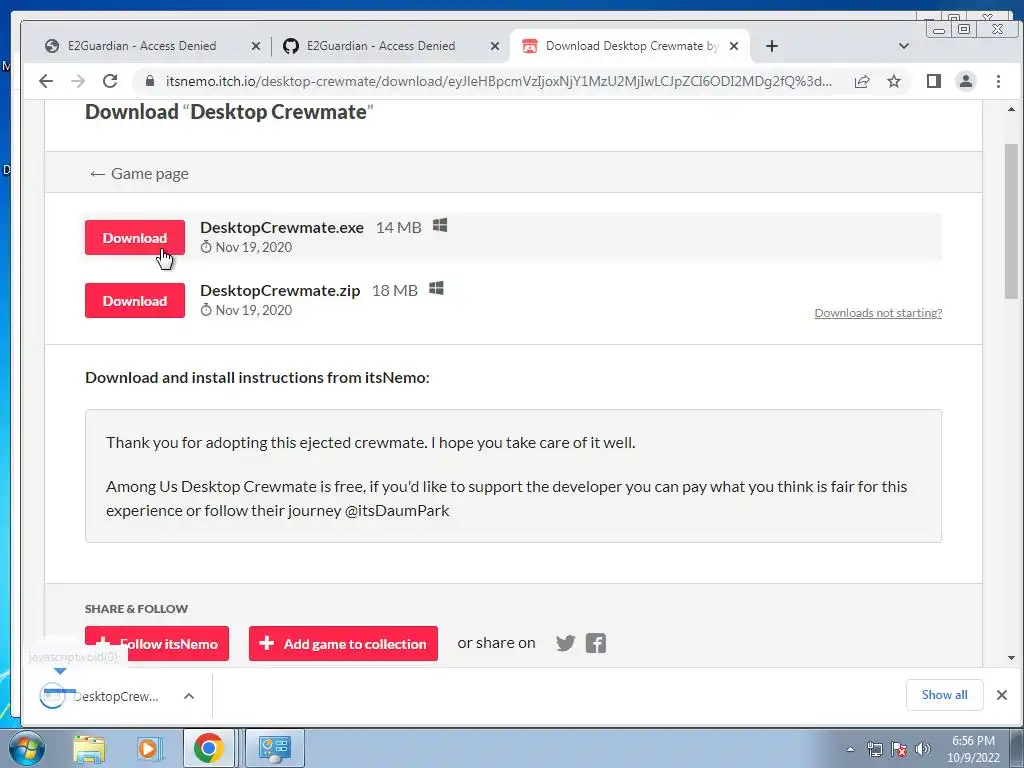Click the page scrollbar down arrow

[x=1012, y=658]
